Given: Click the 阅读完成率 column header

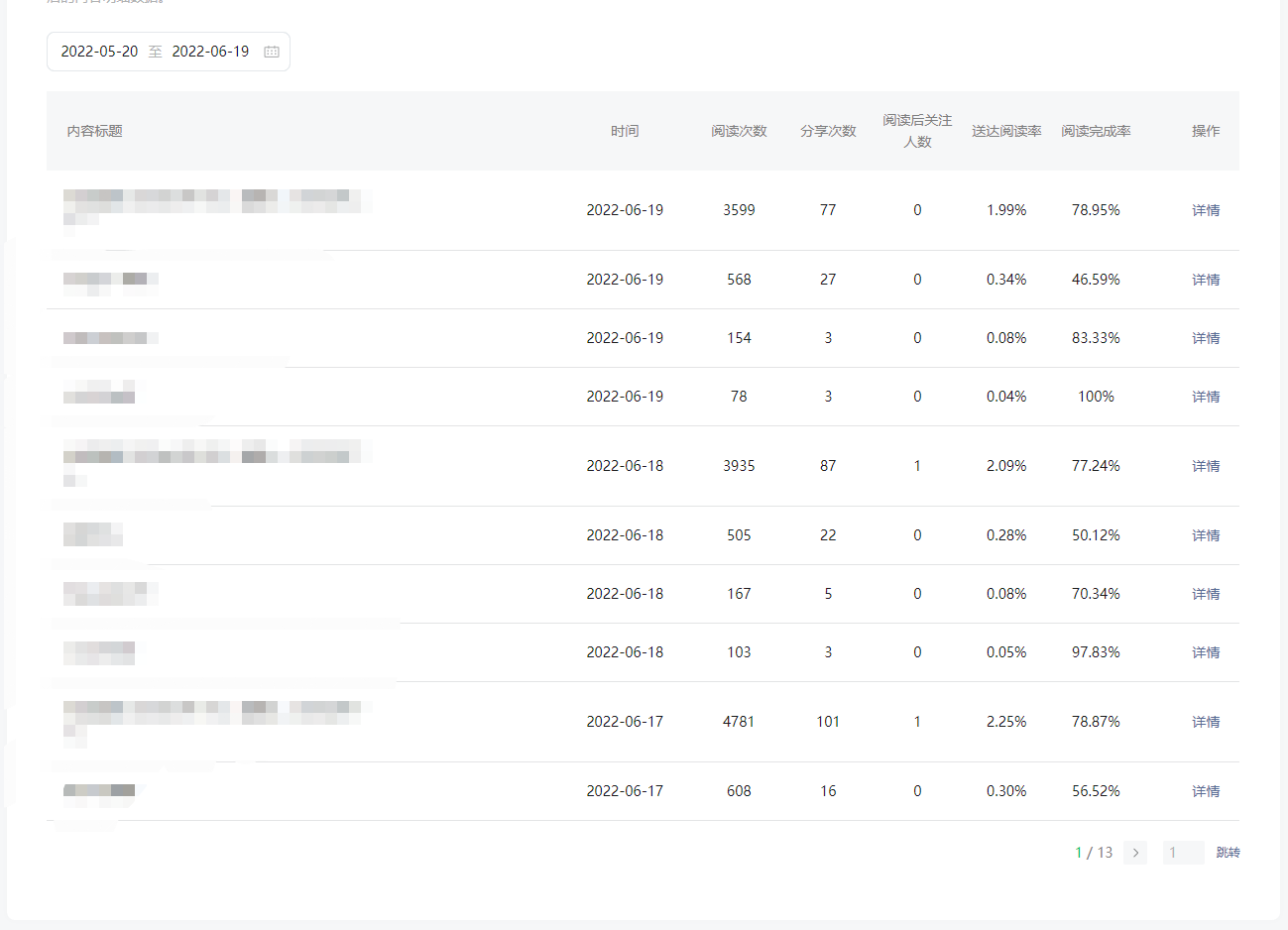Looking at the screenshot, I should tap(1096, 131).
